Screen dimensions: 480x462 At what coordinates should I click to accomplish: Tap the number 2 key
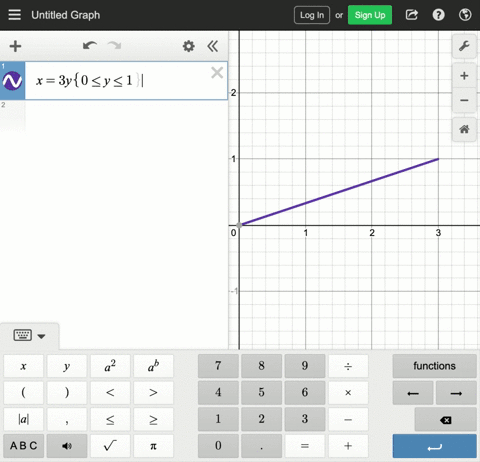point(261,419)
